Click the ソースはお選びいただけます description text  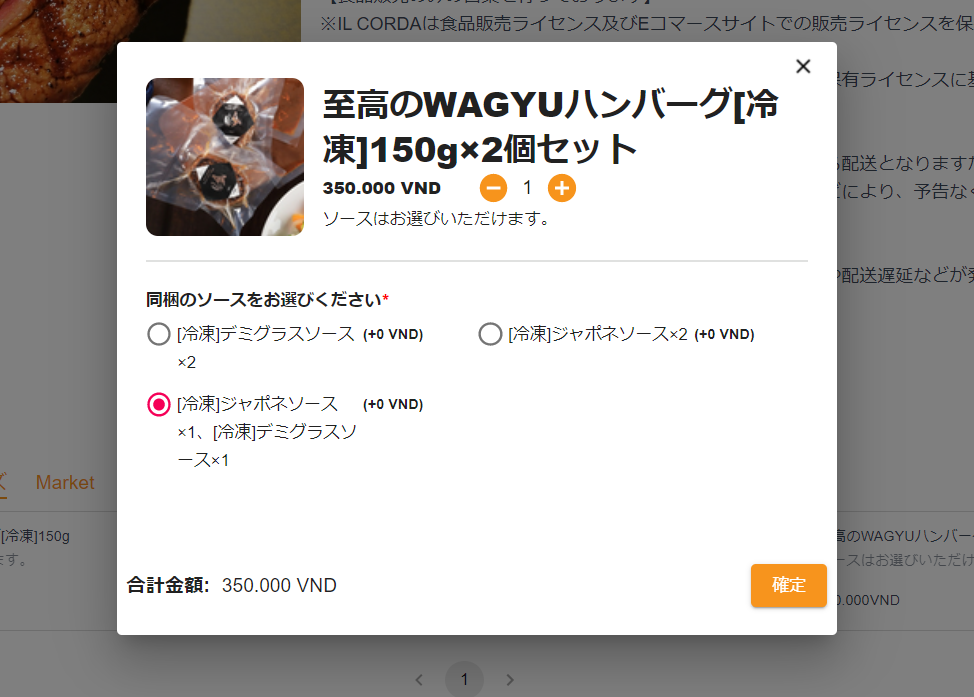click(x=435, y=219)
